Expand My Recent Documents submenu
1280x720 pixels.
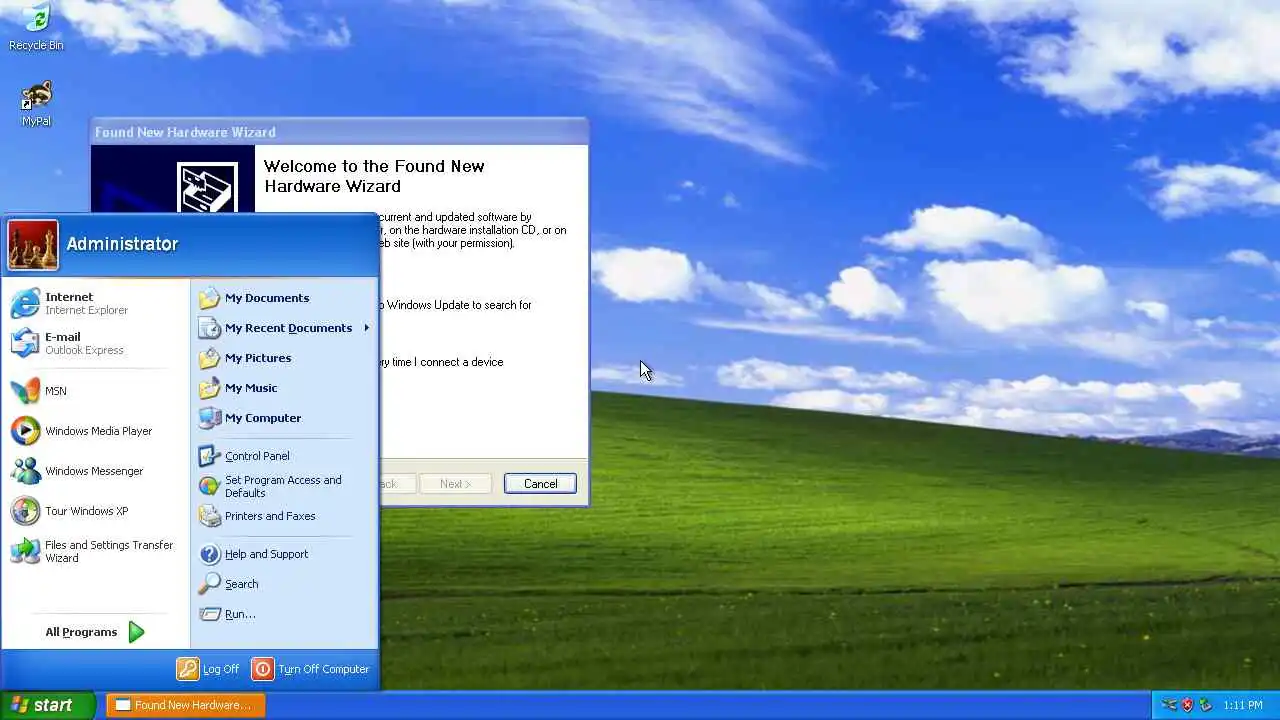coord(284,328)
